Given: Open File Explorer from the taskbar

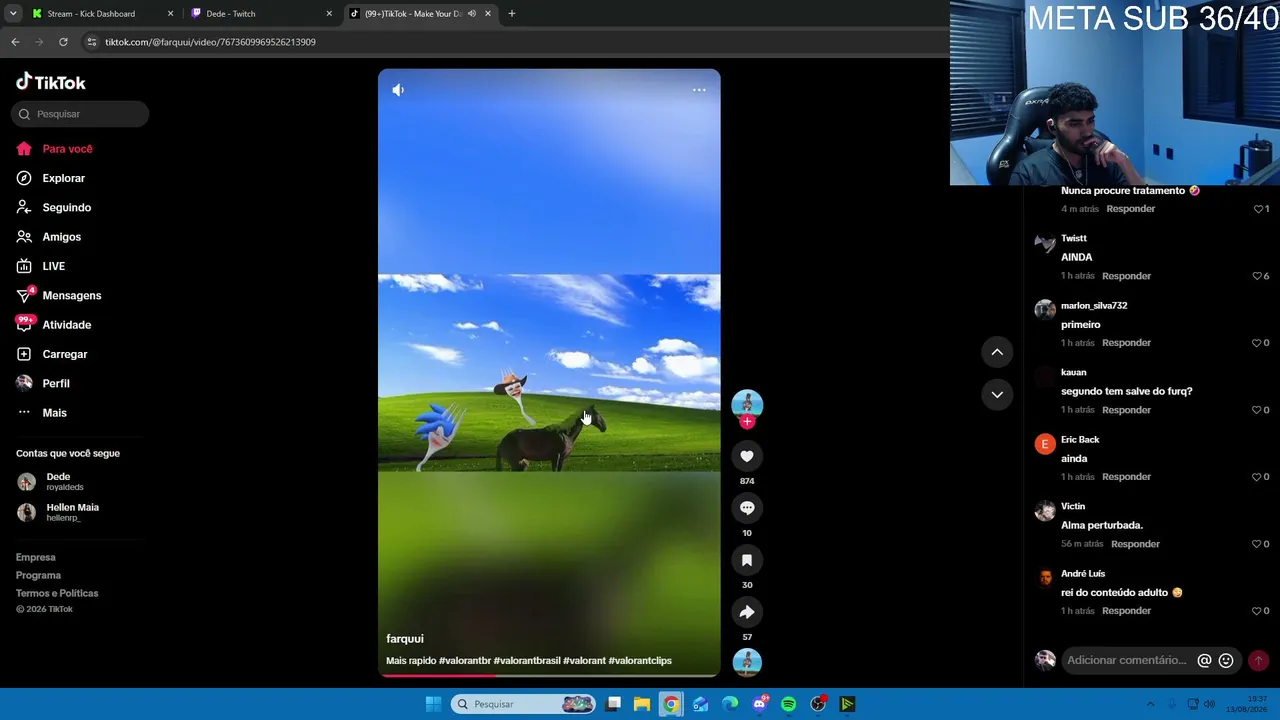Looking at the screenshot, I should (x=642, y=704).
